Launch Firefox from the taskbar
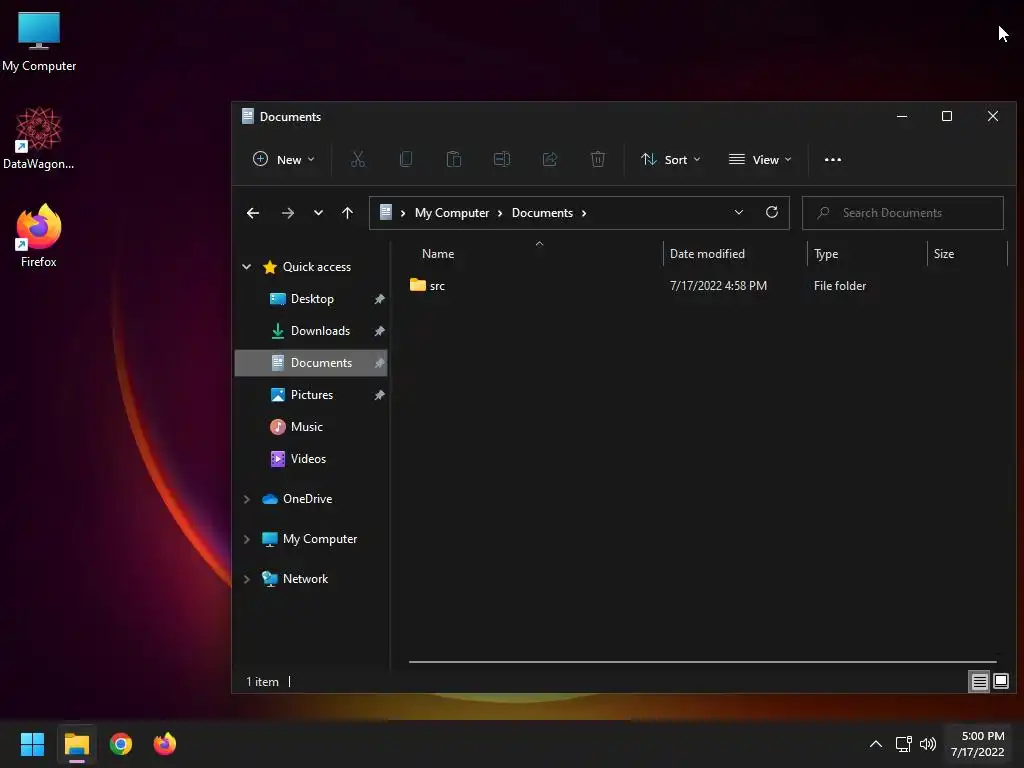The height and width of the screenshot is (768, 1024). (165, 744)
